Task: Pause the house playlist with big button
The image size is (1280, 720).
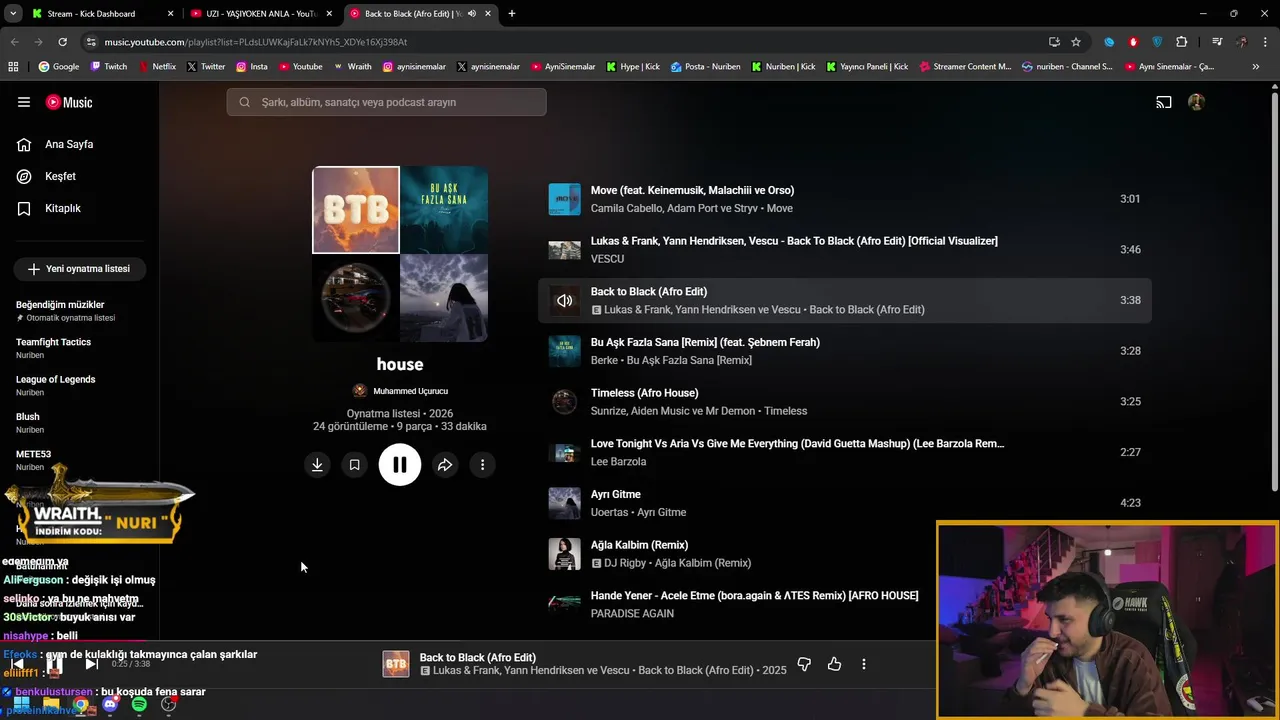Action: (400, 465)
